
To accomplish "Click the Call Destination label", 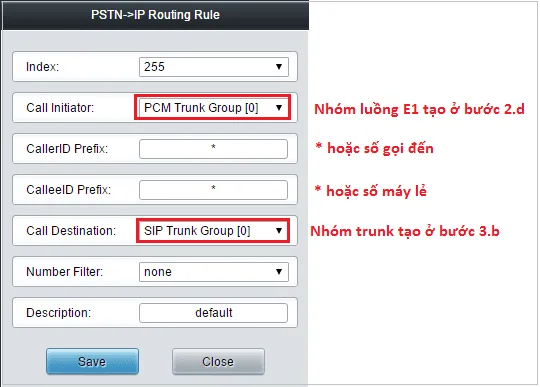I will [x=71, y=231].
